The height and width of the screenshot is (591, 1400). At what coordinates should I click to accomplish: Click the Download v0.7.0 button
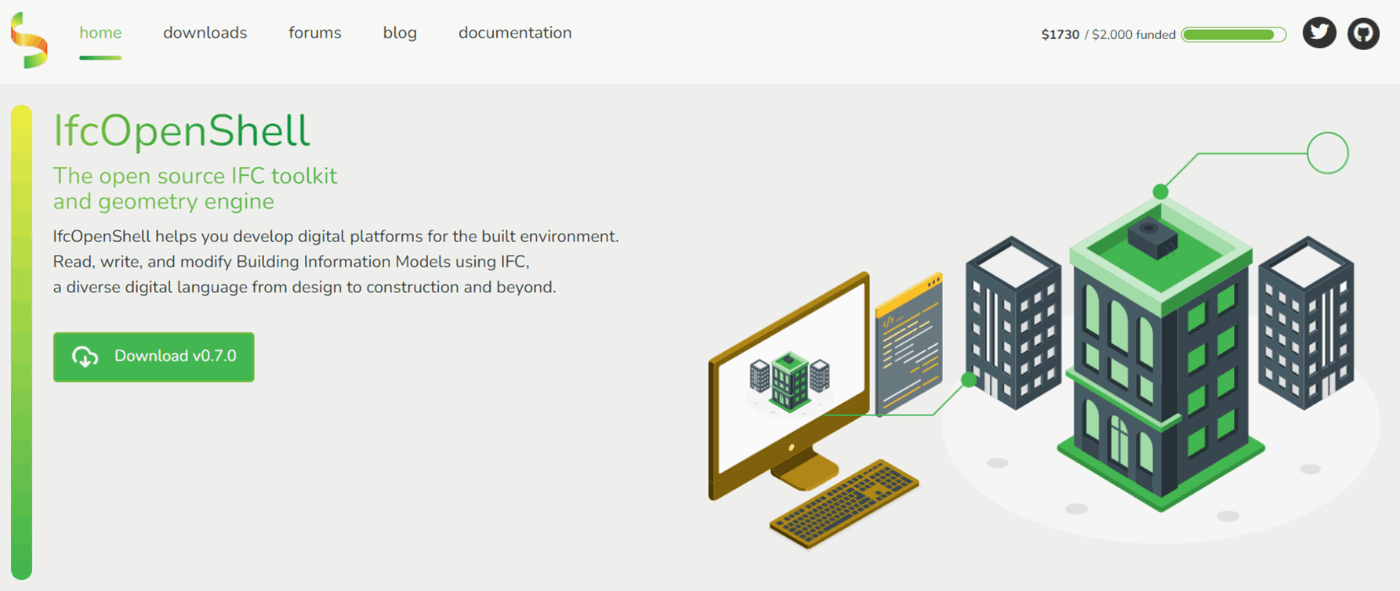coord(153,357)
